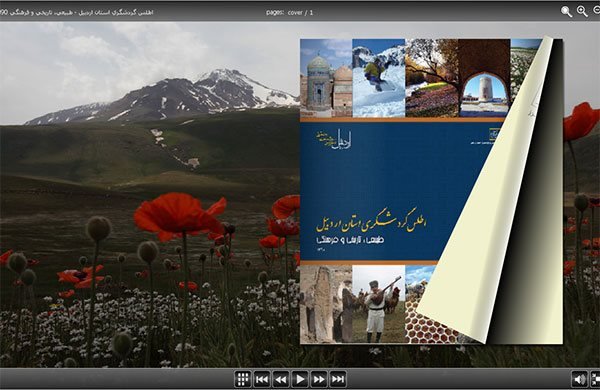
Task: Mute the flipbook sound
Action: coord(580,379)
